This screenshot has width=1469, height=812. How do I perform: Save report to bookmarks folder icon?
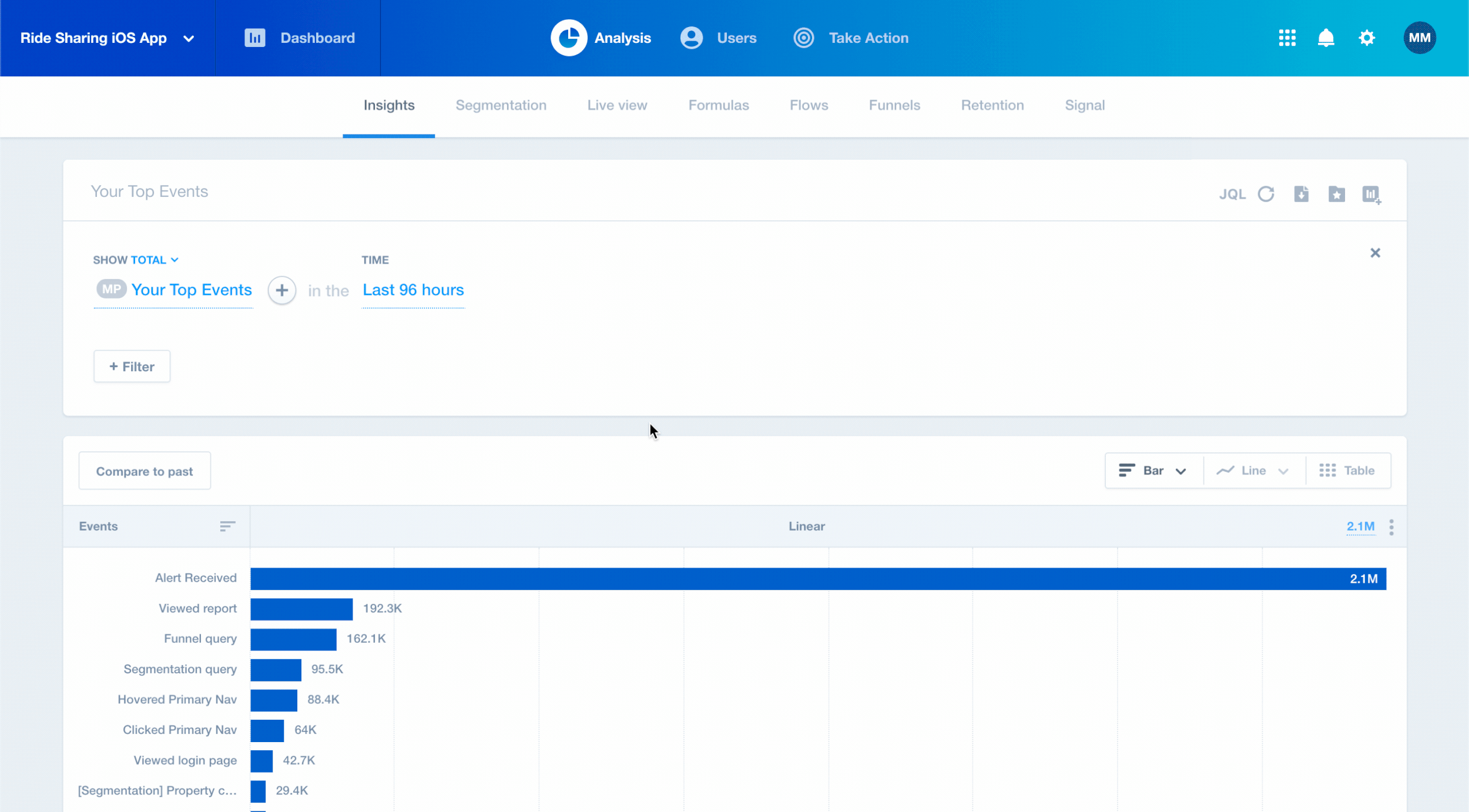(1336, 193)
